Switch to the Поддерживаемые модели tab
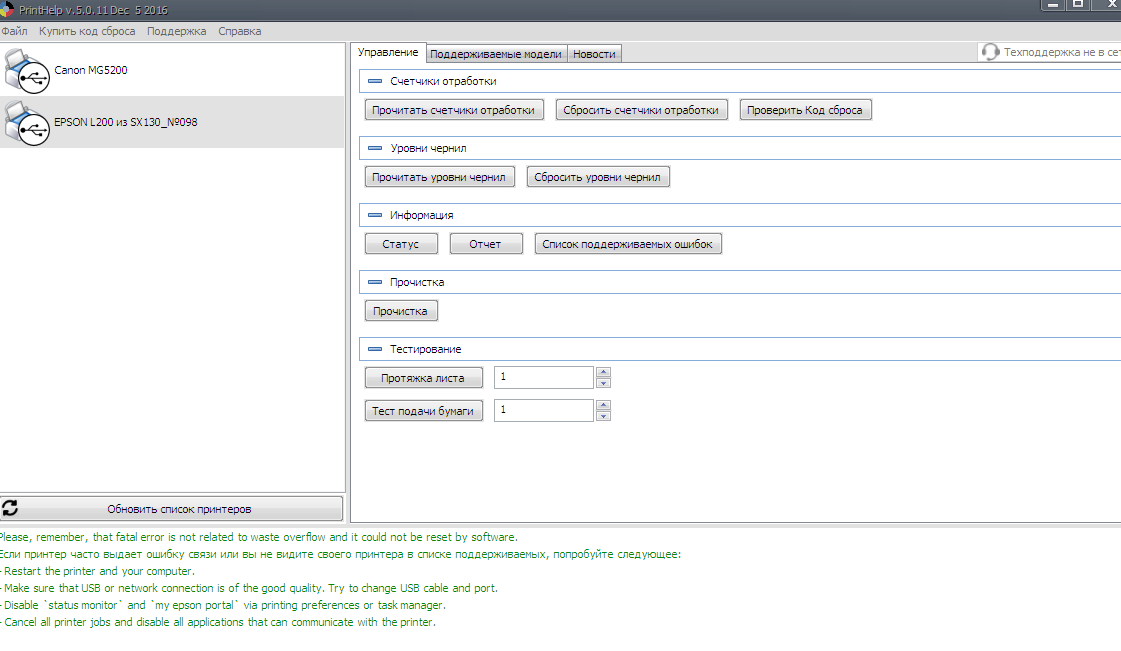The height and width of the screenshot is (651, 1121). [496, 54]
